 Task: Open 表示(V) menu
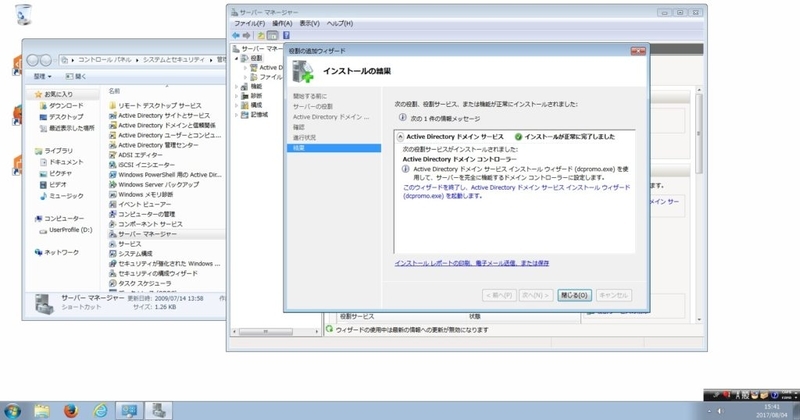point(309,23)
